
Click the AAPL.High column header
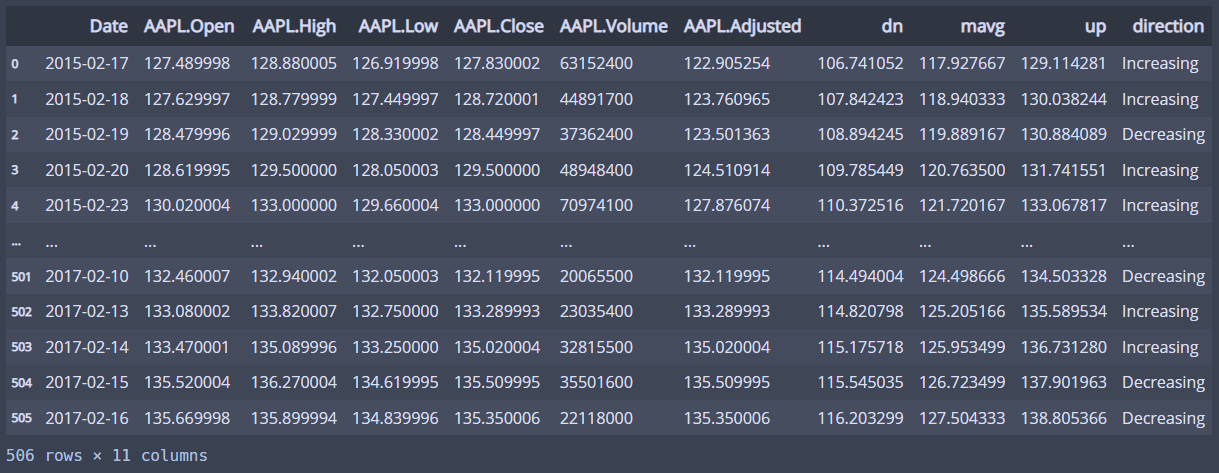(294, 26)
